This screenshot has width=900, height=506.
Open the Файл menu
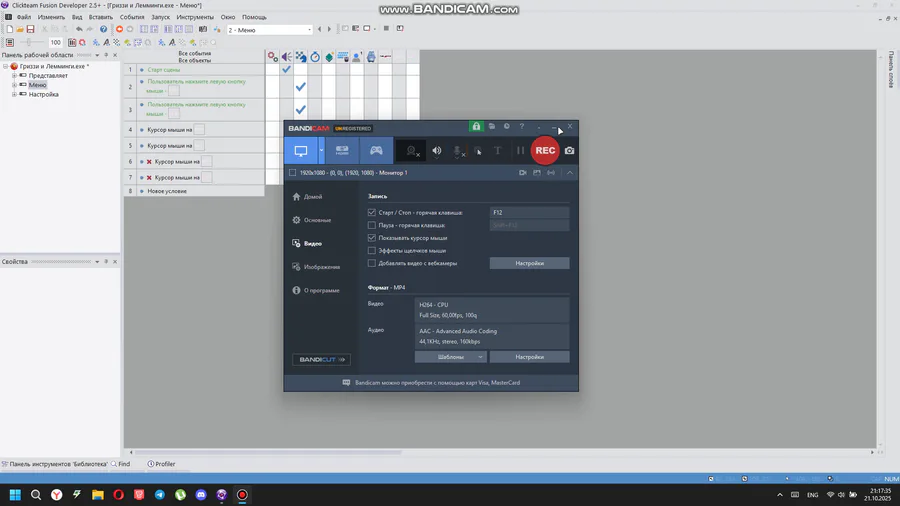(x=24, y=17)
